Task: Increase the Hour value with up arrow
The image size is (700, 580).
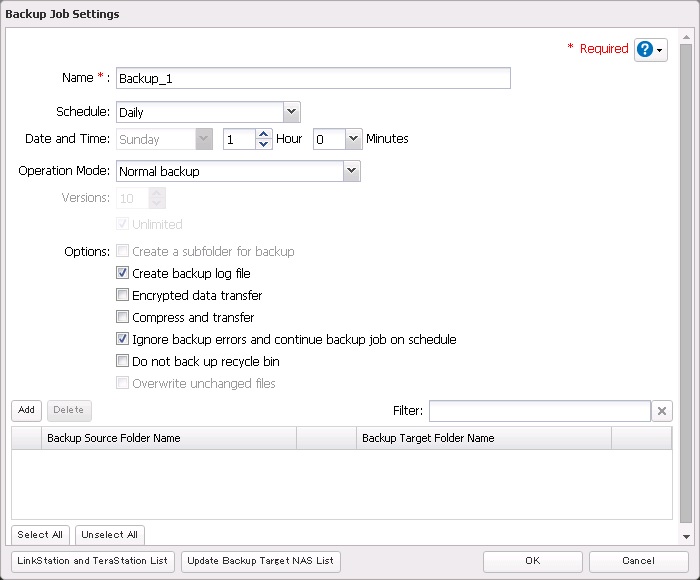Action: 263,134
